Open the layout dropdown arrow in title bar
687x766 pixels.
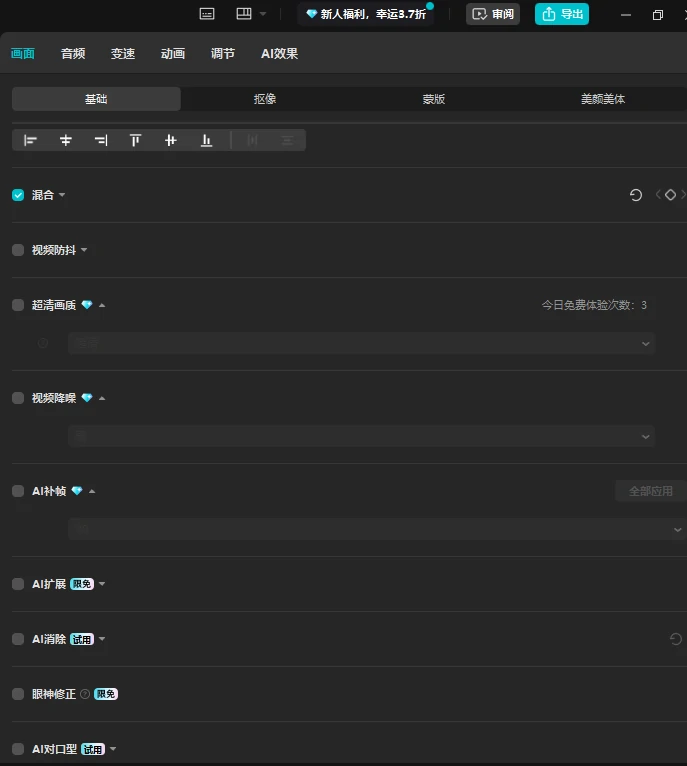[x=263, y=14]
